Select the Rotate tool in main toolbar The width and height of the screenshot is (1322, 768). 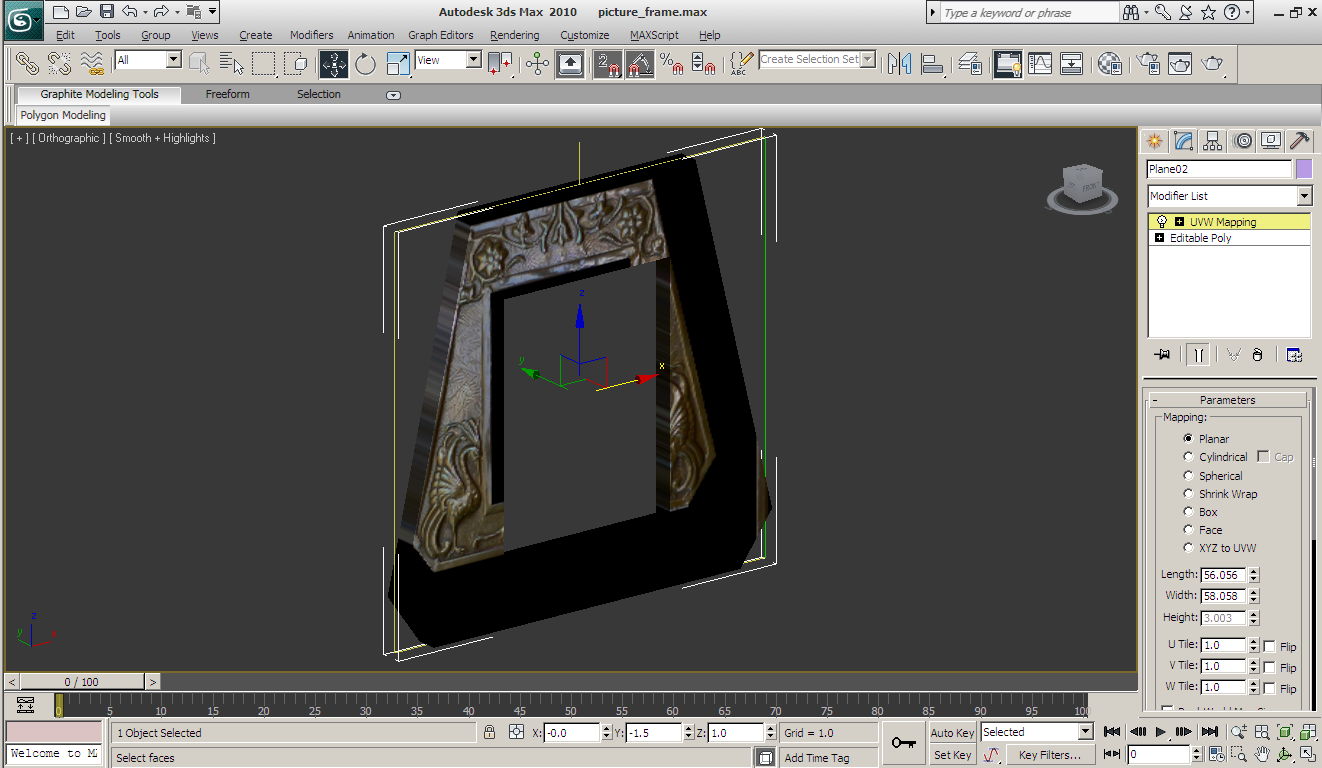click(x=365, y=64)
